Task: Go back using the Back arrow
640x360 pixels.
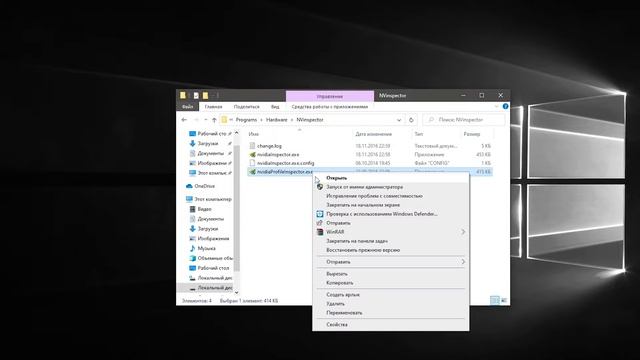Action: click(x=184, y=120)
